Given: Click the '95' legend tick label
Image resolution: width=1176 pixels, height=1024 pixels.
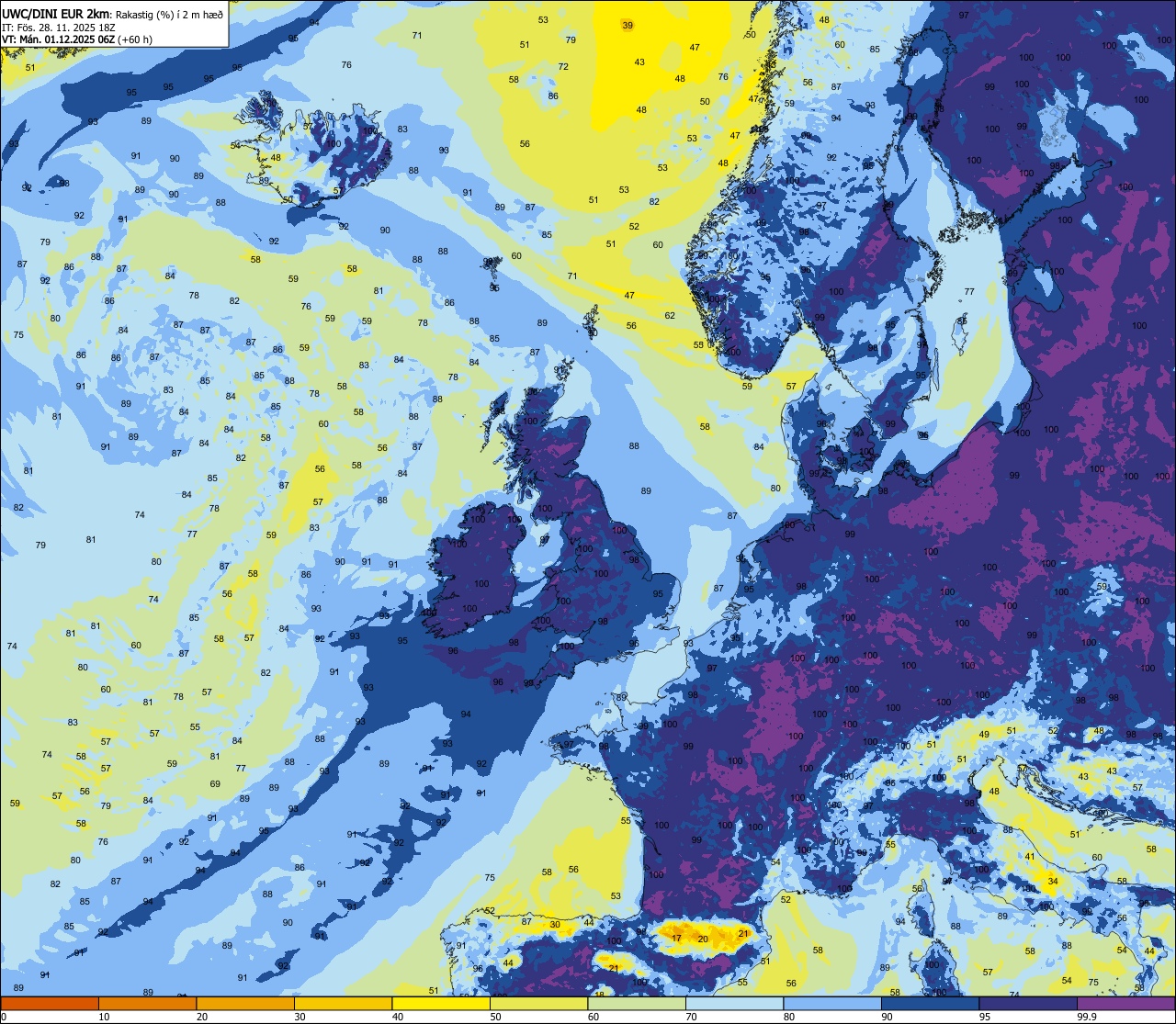Looking at the screenshot, I should pos(985,1017).
